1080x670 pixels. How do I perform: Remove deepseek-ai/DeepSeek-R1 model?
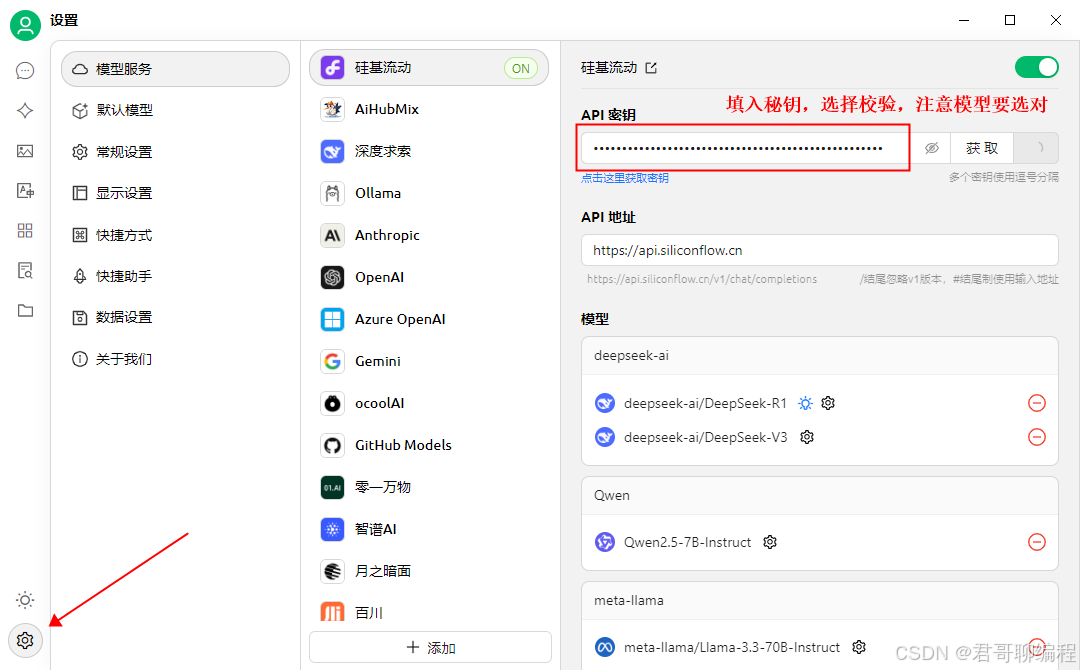click(x=1037, y=403)
